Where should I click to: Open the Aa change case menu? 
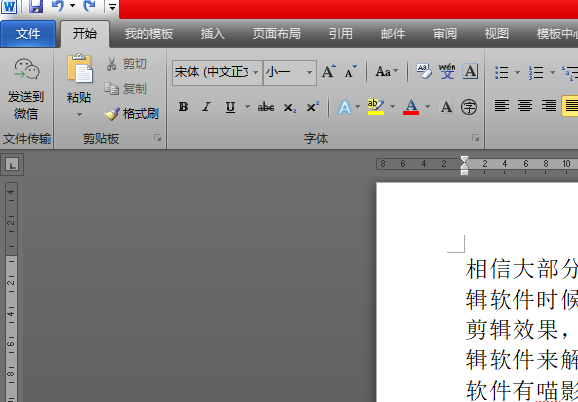pyautogui.click(x=386, y=71)
